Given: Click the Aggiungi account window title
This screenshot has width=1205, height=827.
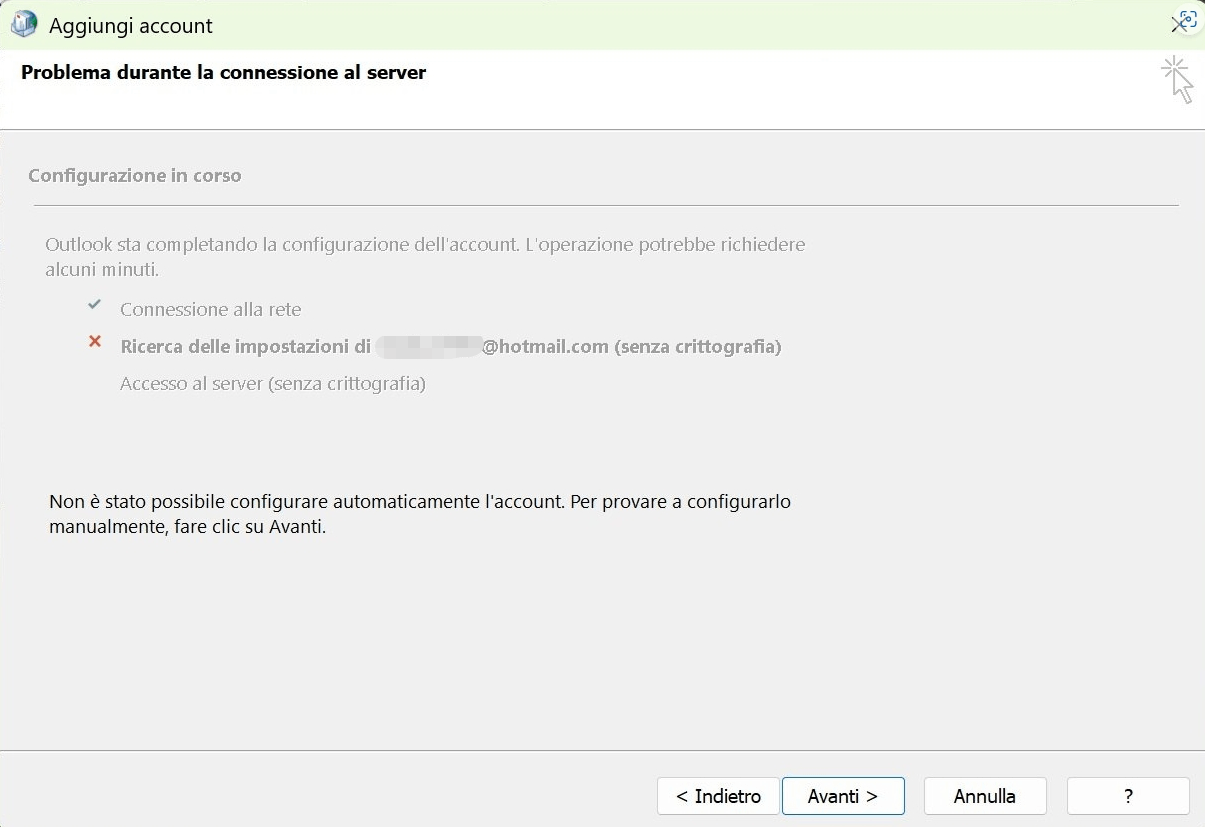Looking at the screenshot, I should point(131,26).
